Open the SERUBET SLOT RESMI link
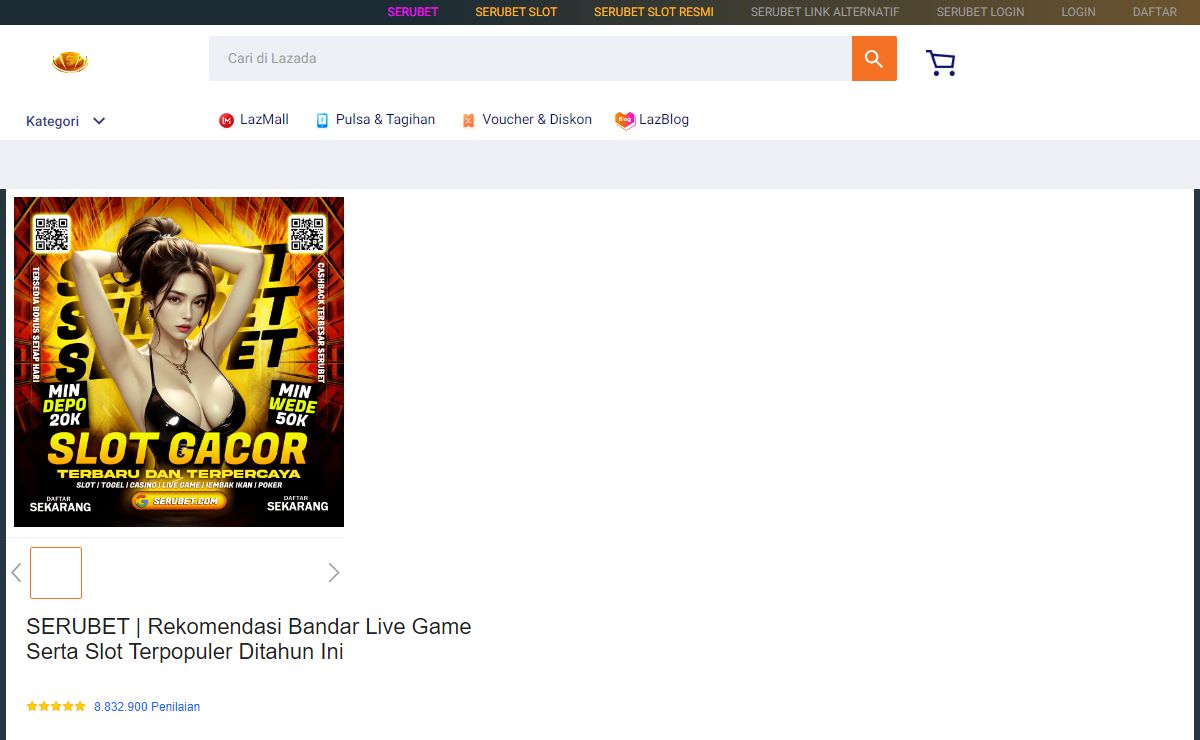The width and height of the screenshot is (1200, 740). 654,12
